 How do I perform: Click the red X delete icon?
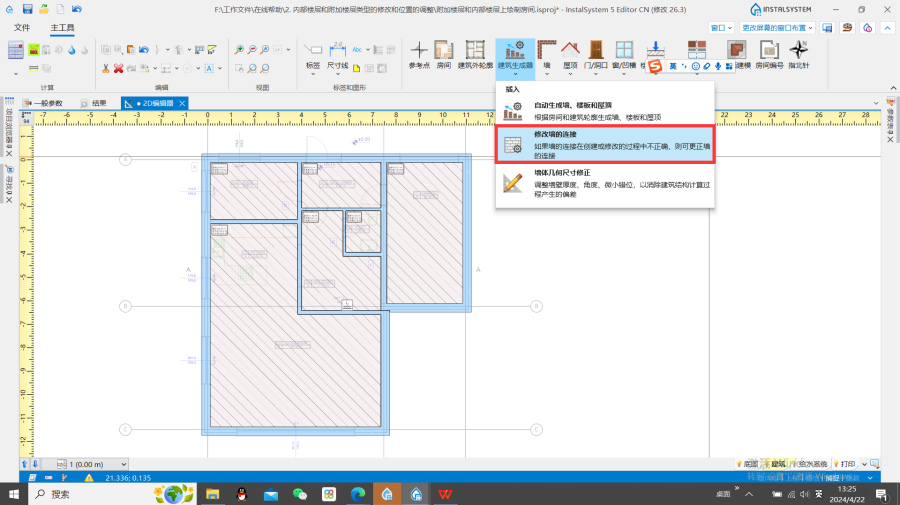(x=118, y=68)
